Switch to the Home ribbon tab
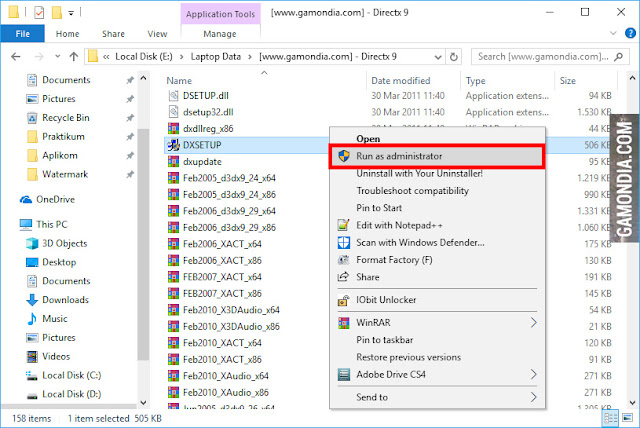This screenshot has width=640, height=428. coord(67,34)
